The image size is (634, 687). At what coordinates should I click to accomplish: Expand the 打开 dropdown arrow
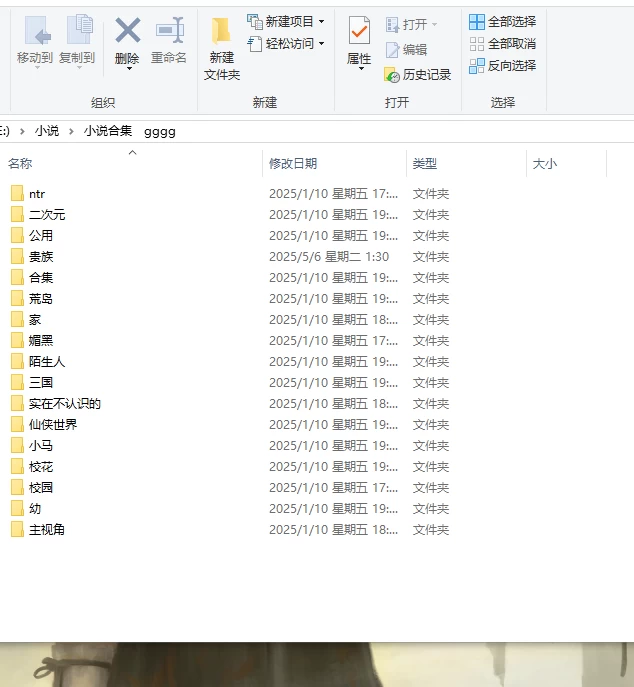(434, 24)
